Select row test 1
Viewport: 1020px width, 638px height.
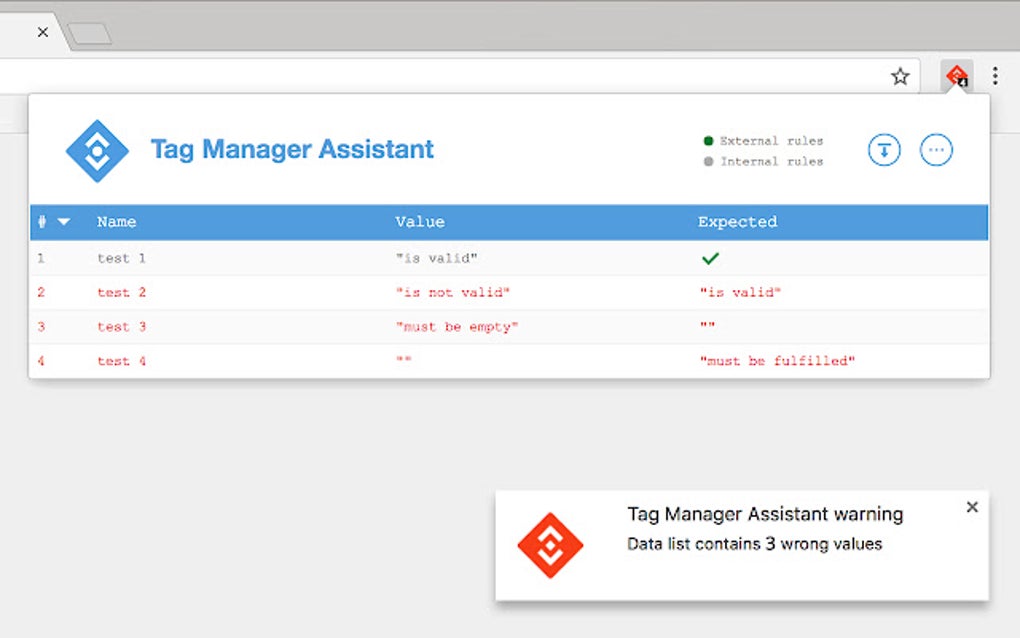coord(509,258)
